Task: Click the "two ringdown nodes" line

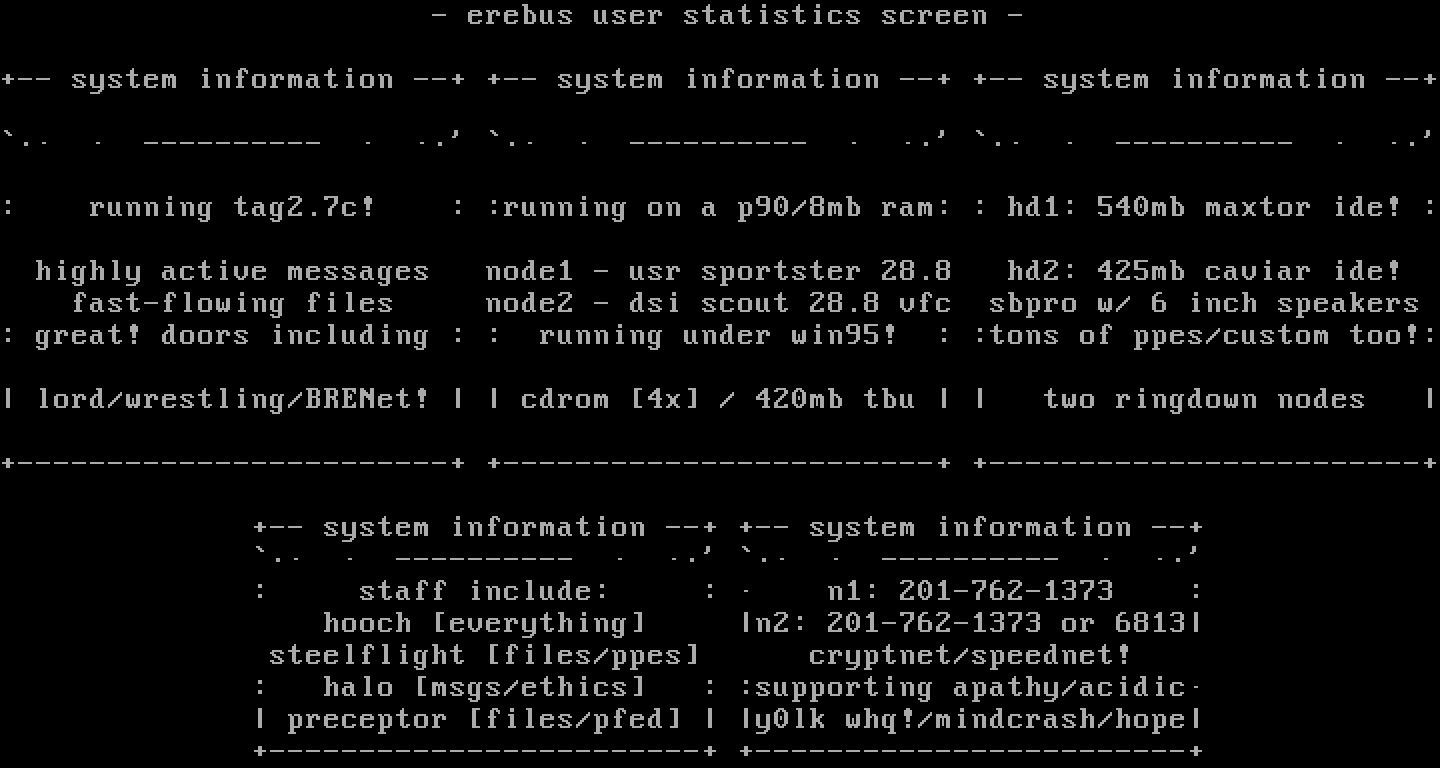Action: 1204,400
